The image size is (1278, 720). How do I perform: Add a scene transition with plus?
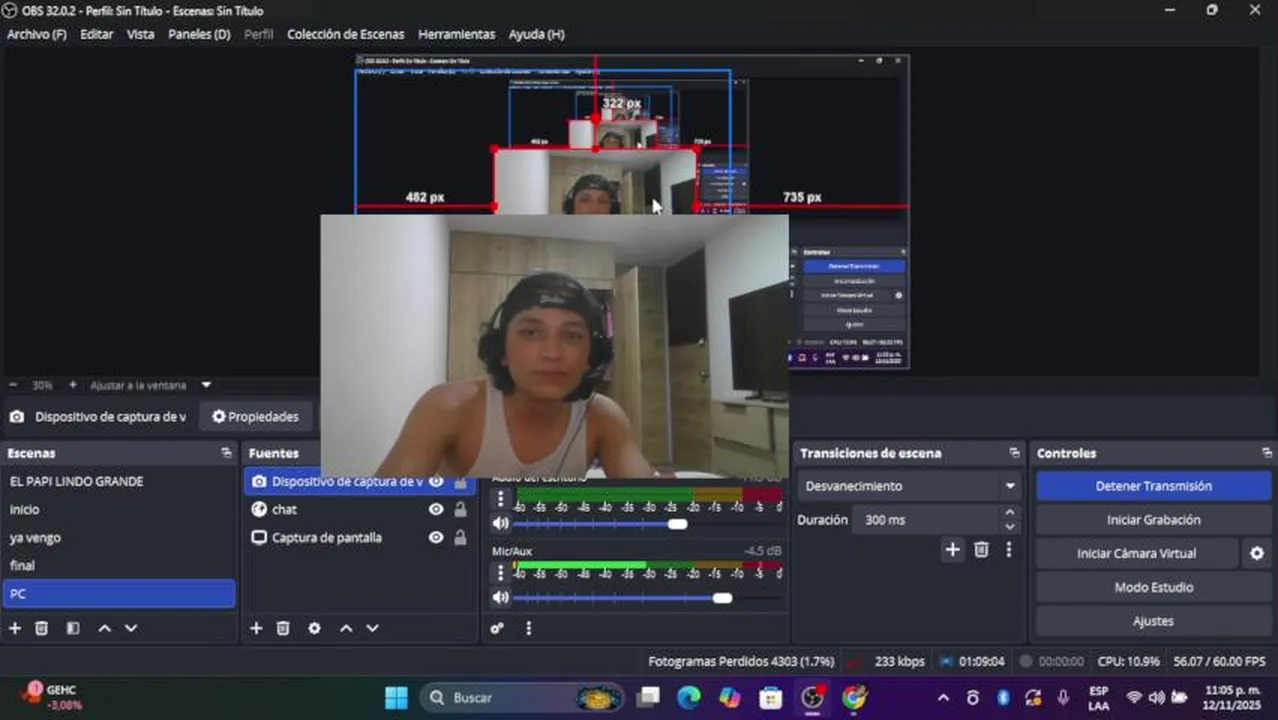[x=952, y=549]
